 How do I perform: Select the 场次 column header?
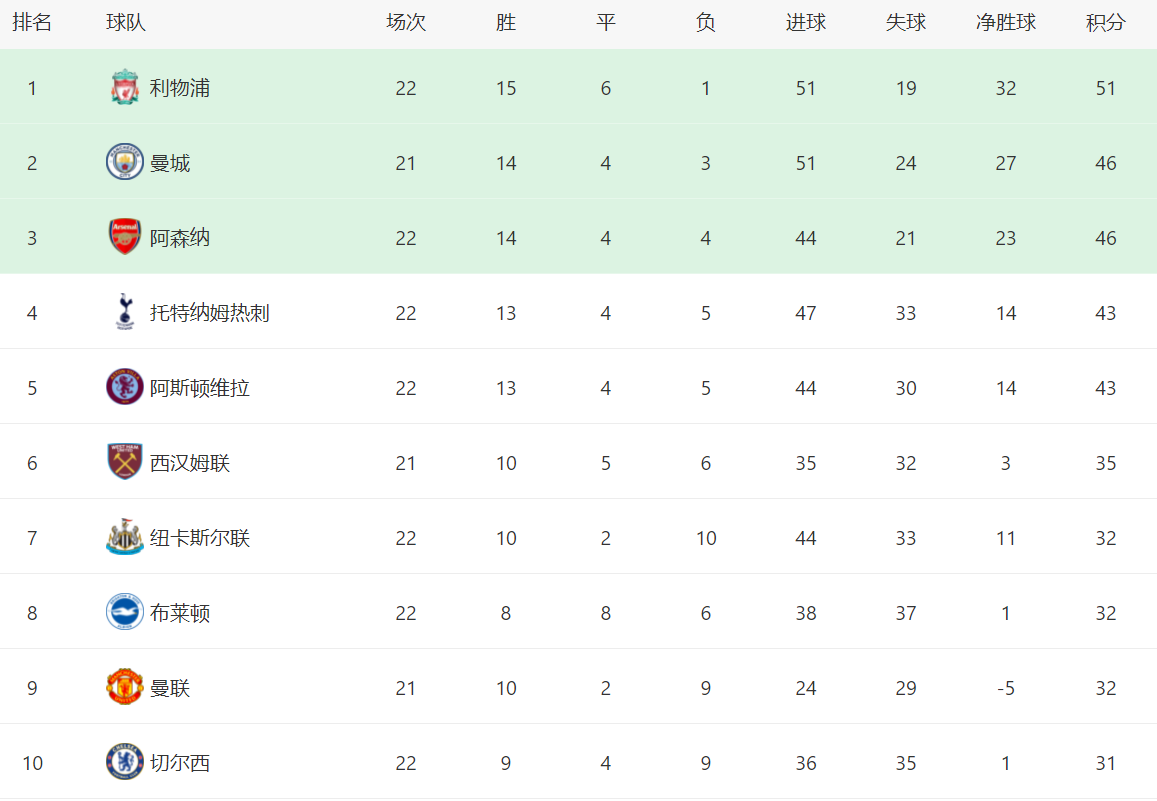pyautogui.click(x=405, y=23)
